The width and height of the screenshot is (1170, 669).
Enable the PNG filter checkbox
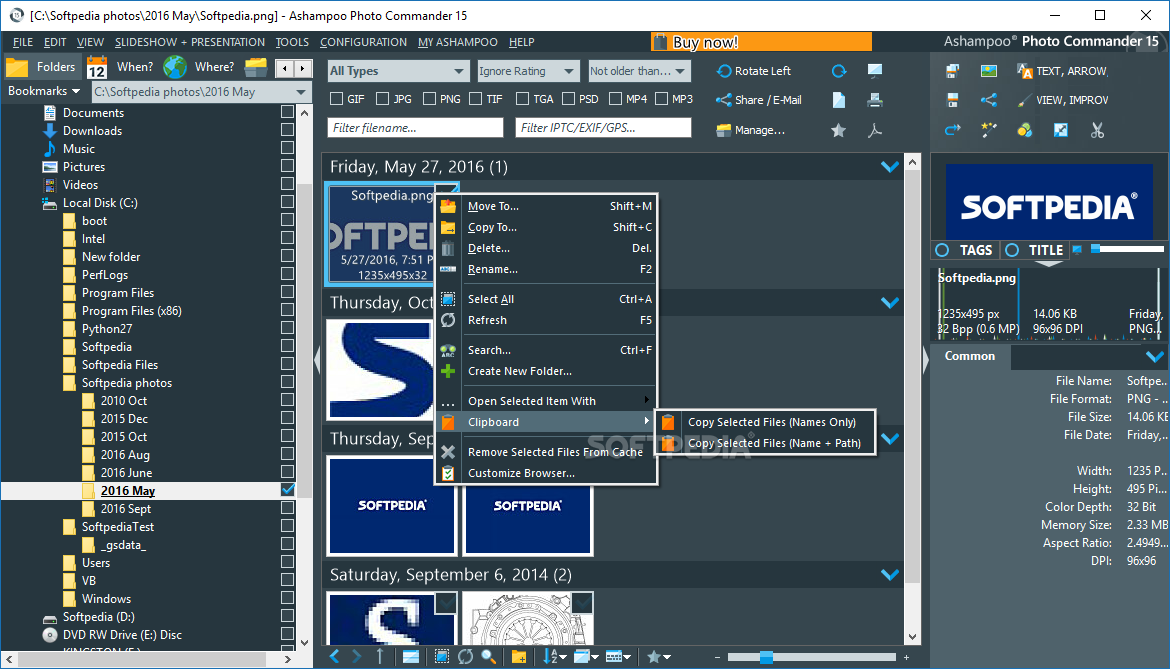(429, 99)
